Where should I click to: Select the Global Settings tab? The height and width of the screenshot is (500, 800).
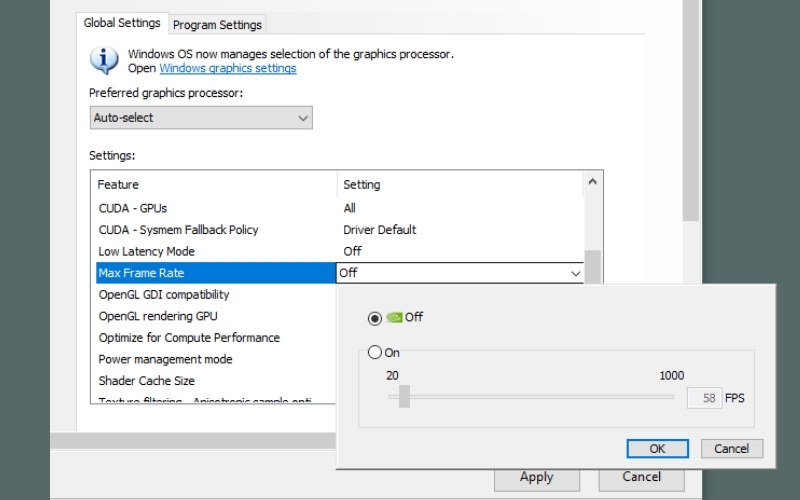[x=122, y=23]
